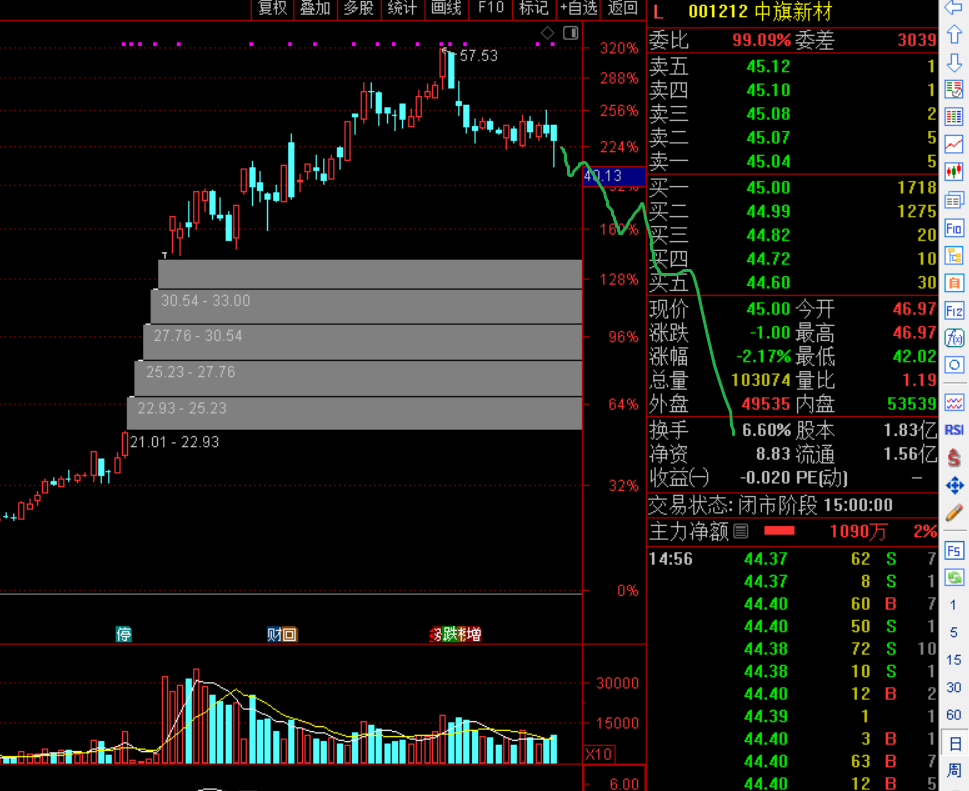Click the 委比 value 99.09%
Image resolution: width=969 pixels, height=791 pixels.
pyautogui.click(x=761, y=40)
